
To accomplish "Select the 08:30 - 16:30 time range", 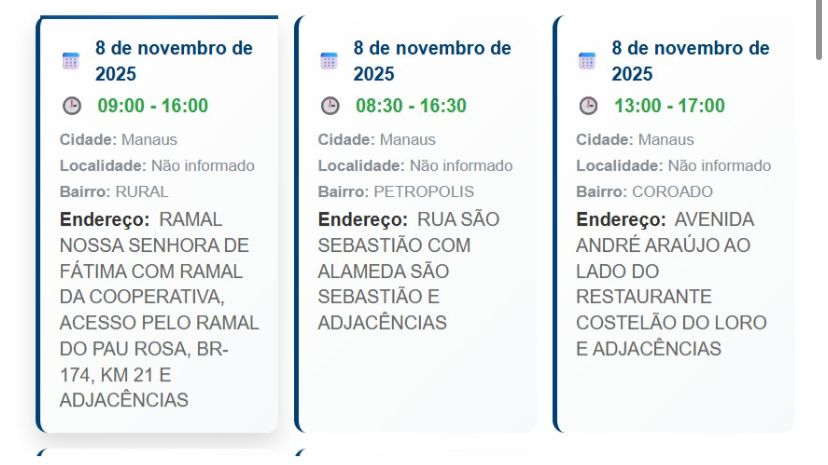I will click(411, 106).
